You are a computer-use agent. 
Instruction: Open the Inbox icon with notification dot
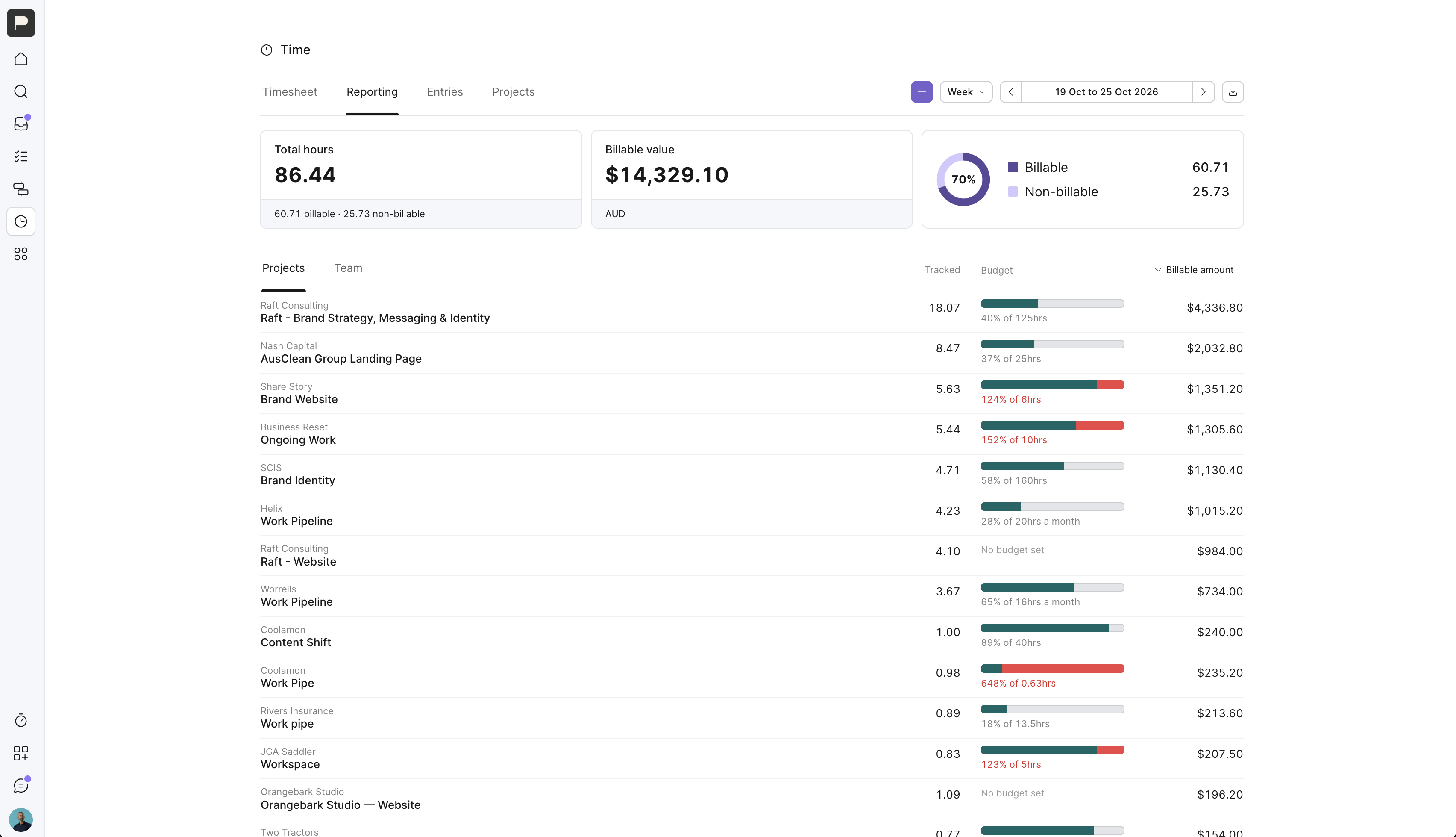21,124
